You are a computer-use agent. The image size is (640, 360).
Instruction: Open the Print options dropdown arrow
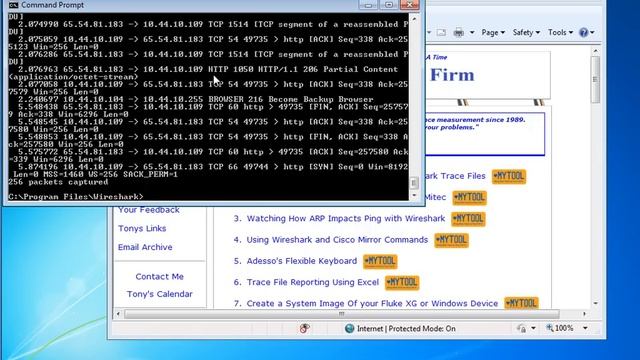coord(472,32)
